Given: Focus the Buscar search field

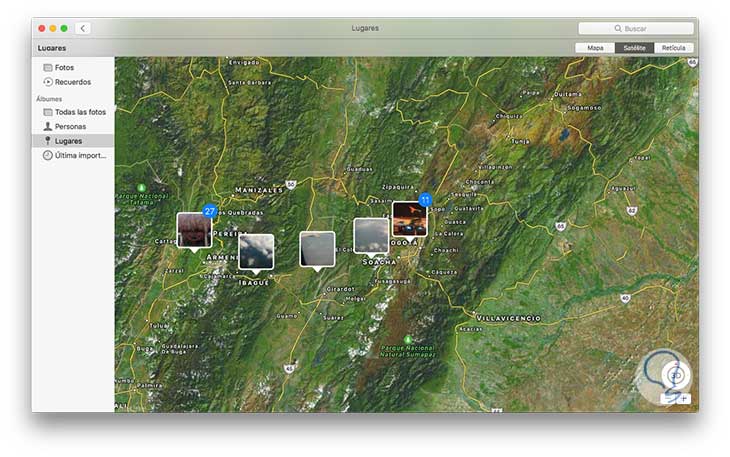Looking at the screenshot, I should click(636, 28).
